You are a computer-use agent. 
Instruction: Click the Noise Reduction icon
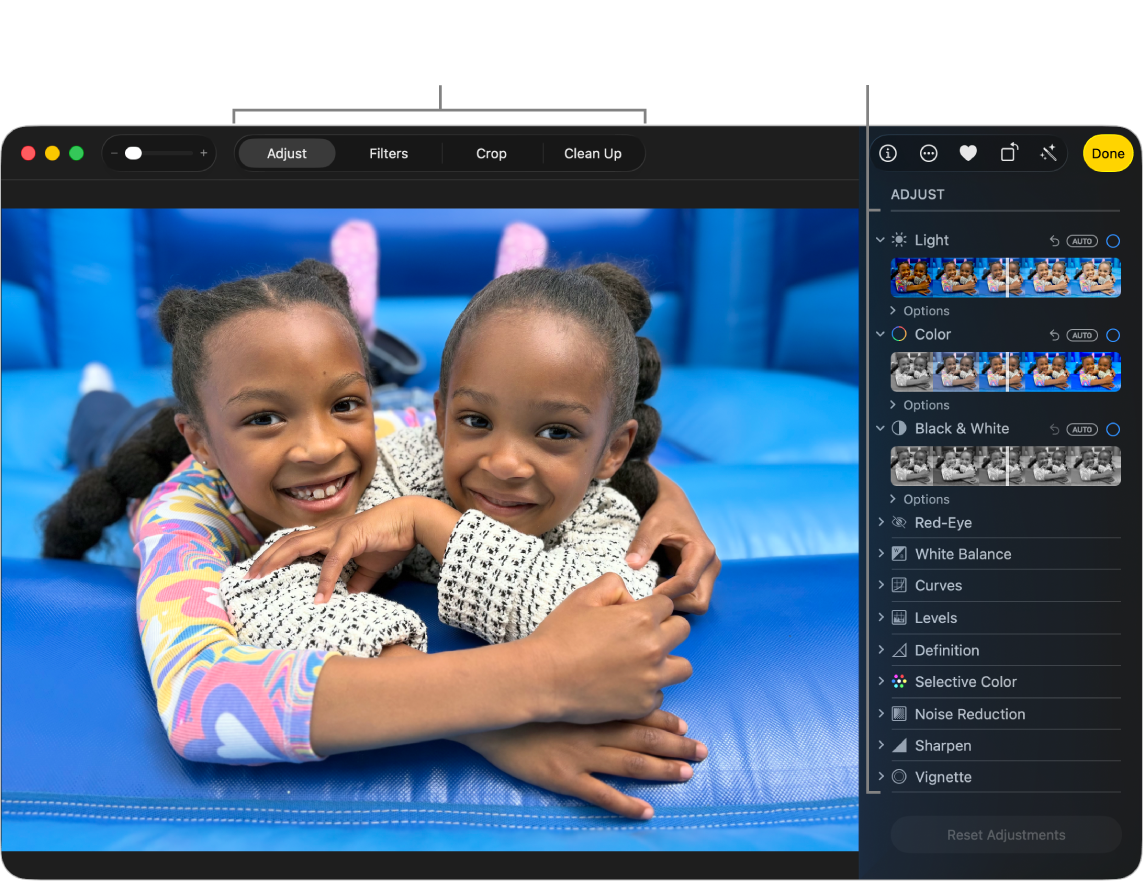(x=900, y=713)
